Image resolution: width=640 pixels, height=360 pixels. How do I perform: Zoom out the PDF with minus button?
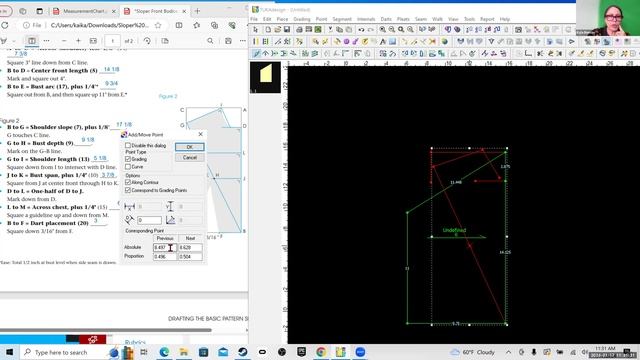pyautogui.click(x=64, y=41)
